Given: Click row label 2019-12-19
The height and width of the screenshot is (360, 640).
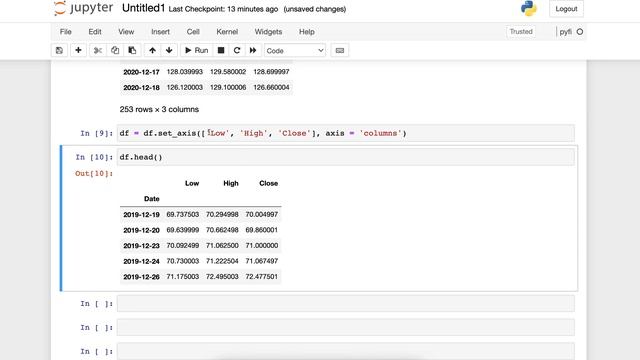Looking at the screenshot, I should coord(141,215).
